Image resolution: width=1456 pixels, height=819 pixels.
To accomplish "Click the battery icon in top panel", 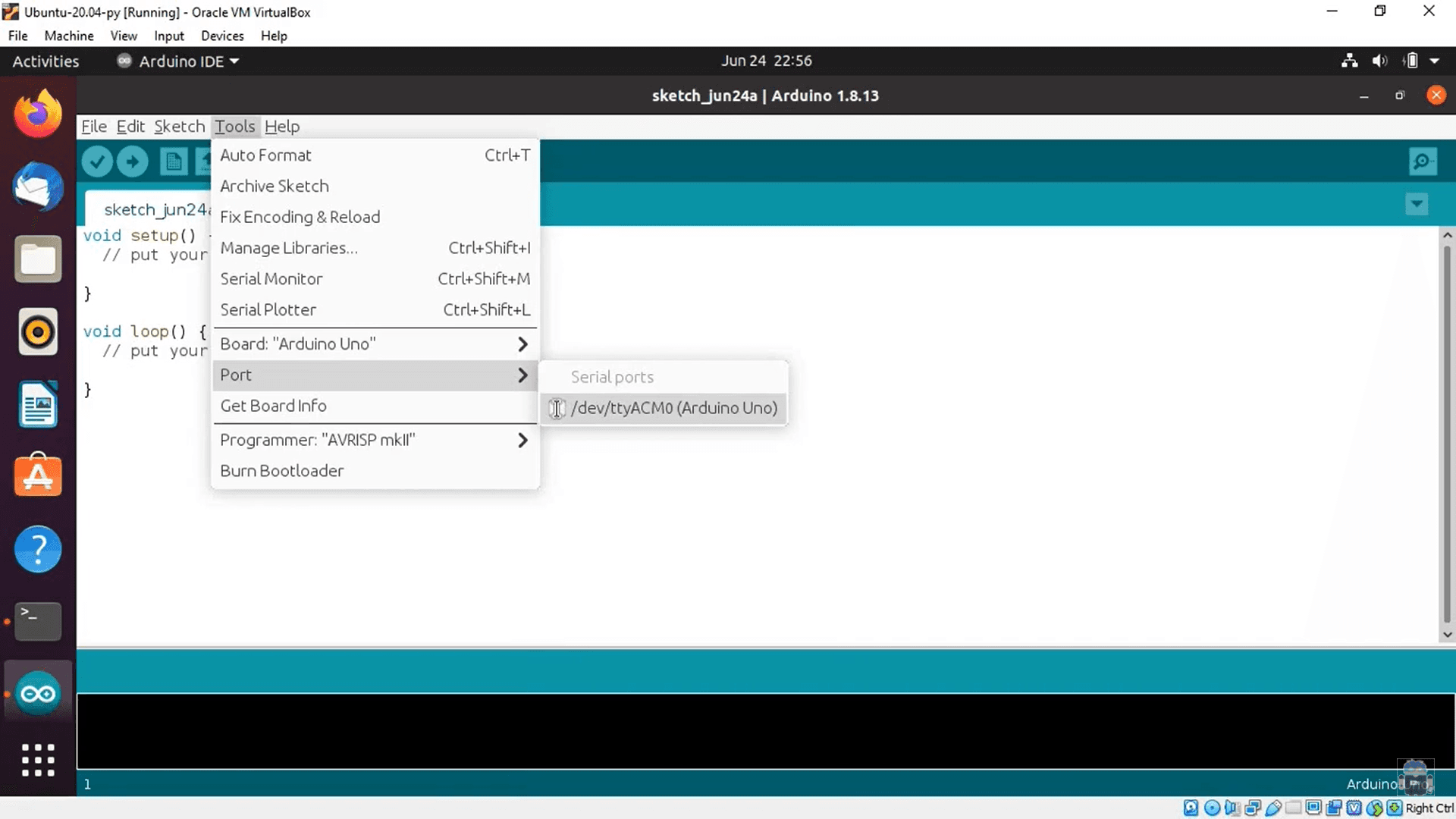I will [1410, 61].
